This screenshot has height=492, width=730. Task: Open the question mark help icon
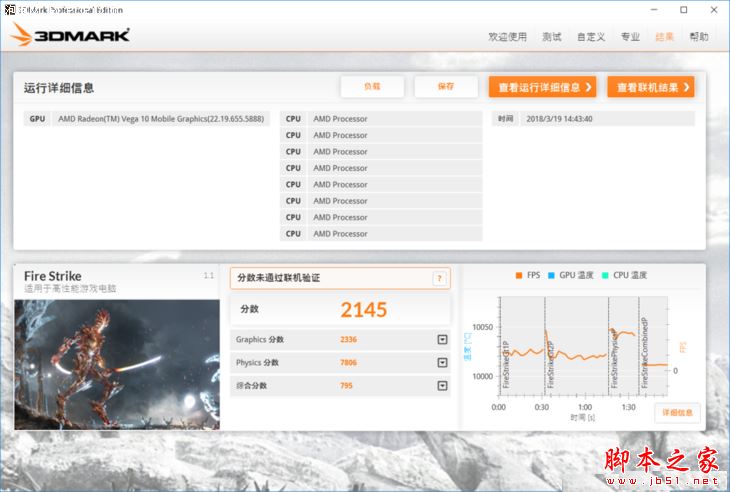439,278
